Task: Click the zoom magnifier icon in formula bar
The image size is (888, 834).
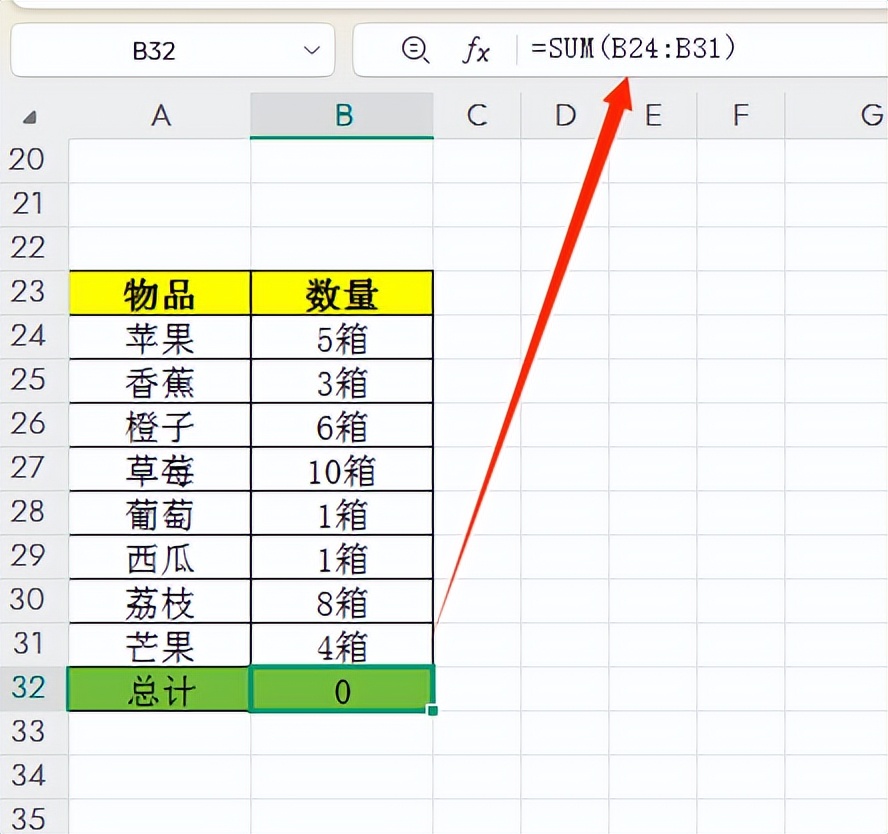Action: 416,50
